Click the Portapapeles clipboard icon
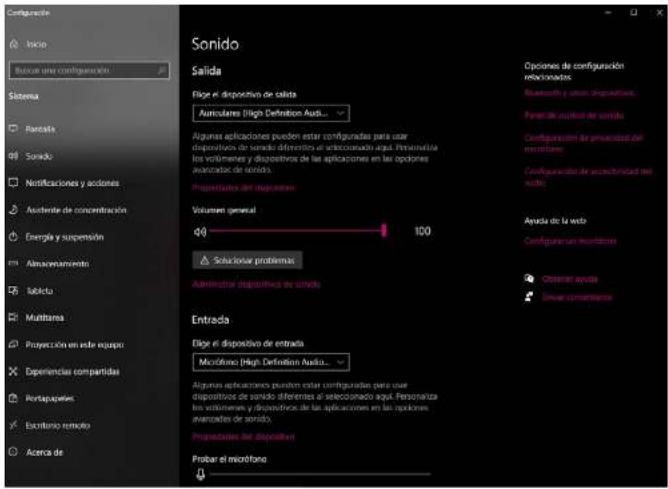This screenshot has height=489, width=668. [x=14, y=398]
